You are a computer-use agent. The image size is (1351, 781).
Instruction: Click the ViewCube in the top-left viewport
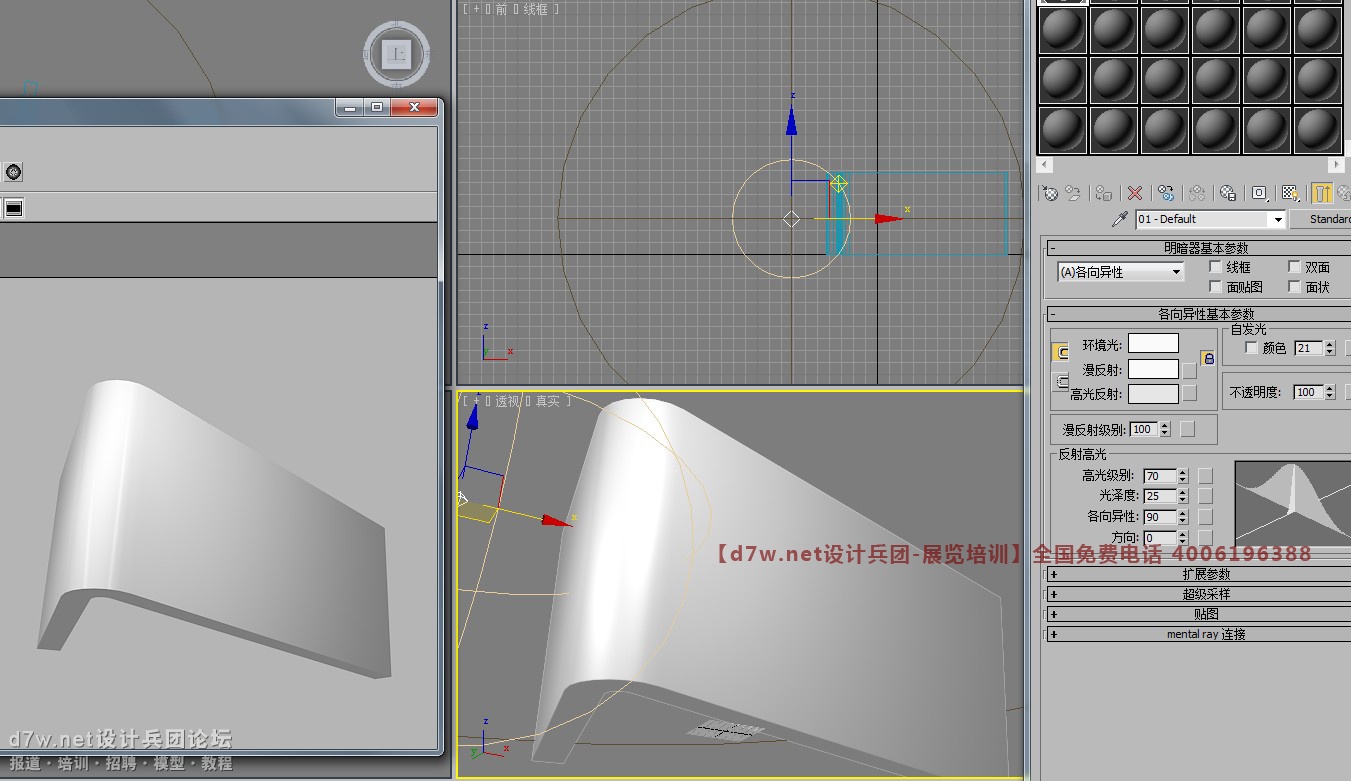click(397, 54)
